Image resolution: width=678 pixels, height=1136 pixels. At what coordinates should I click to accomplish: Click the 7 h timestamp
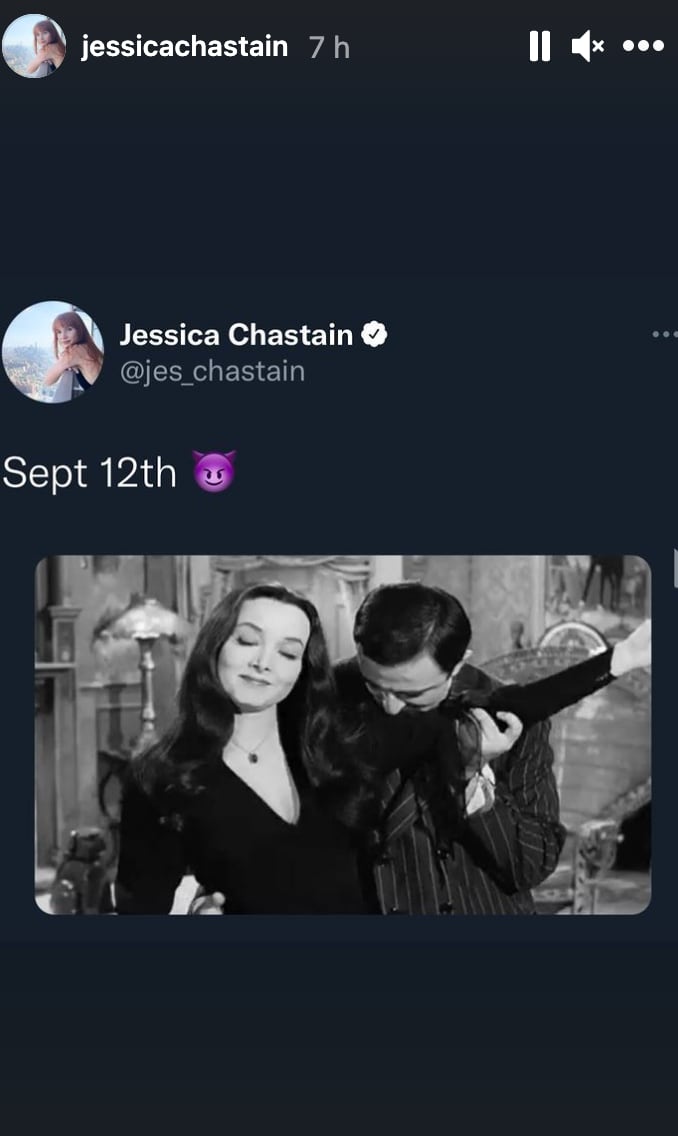pyautogui.click(x=325, y=45)
